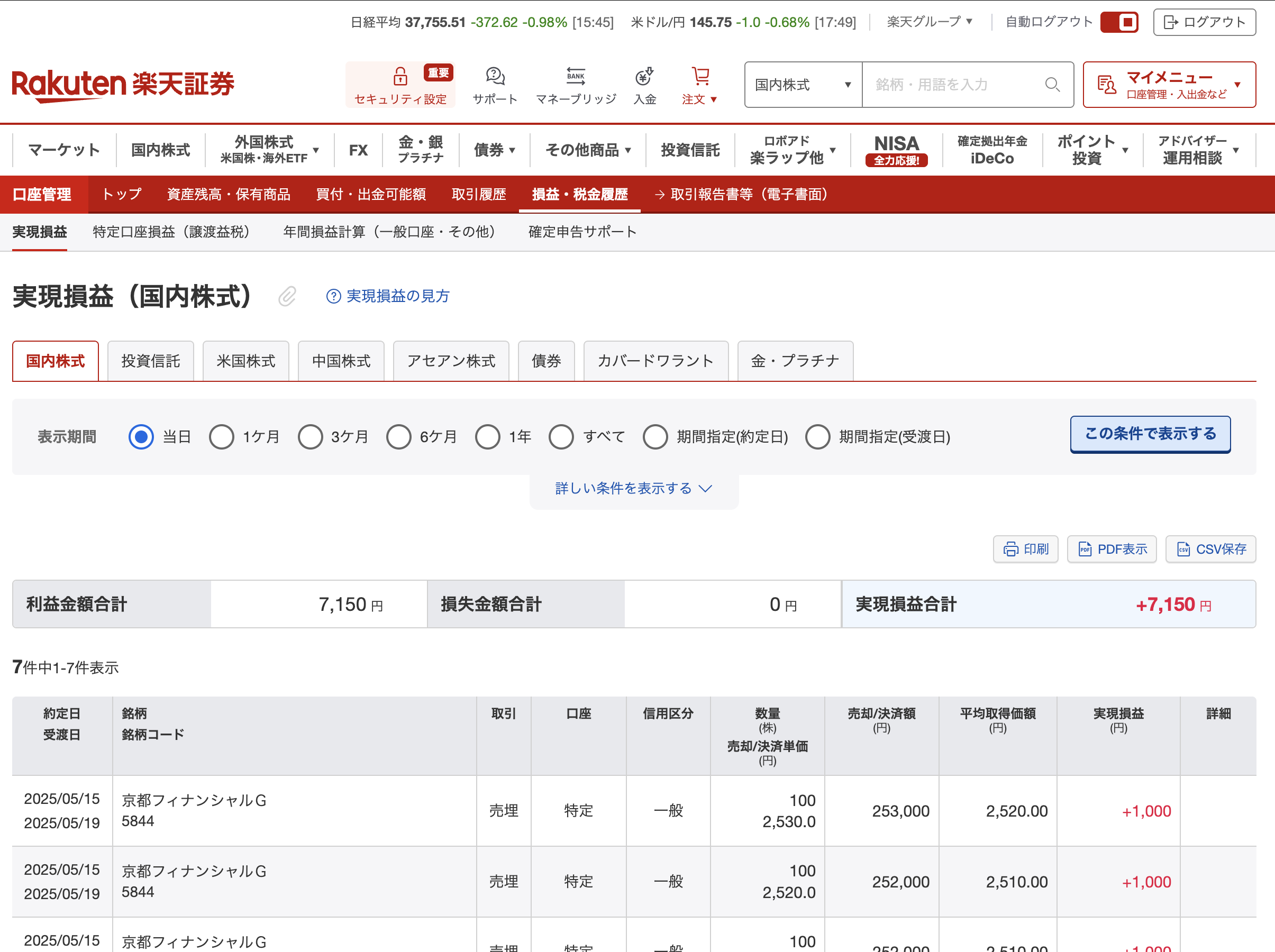The width and height of the screenshot is (1275, 952).
Task: Click the question mark help icon
Action: click(x=333, y=296)
